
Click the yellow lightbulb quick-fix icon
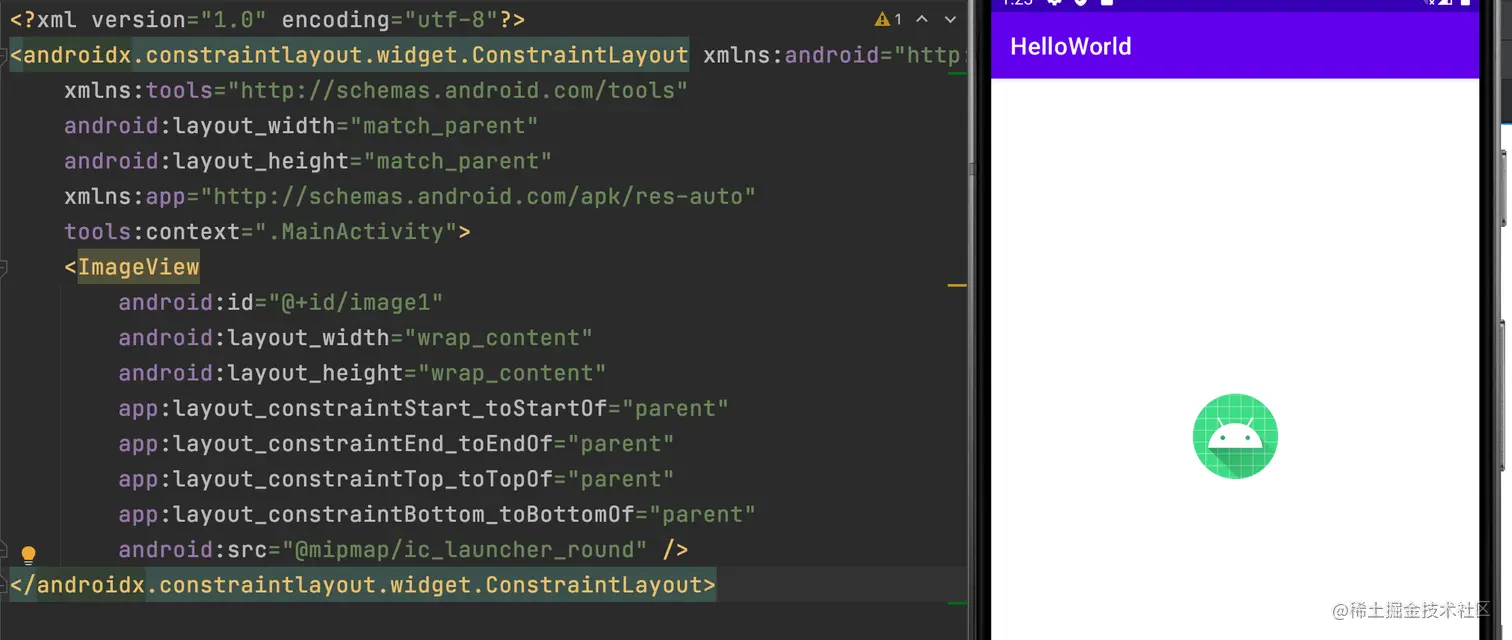pyautogui.click(x=28, y=554)
